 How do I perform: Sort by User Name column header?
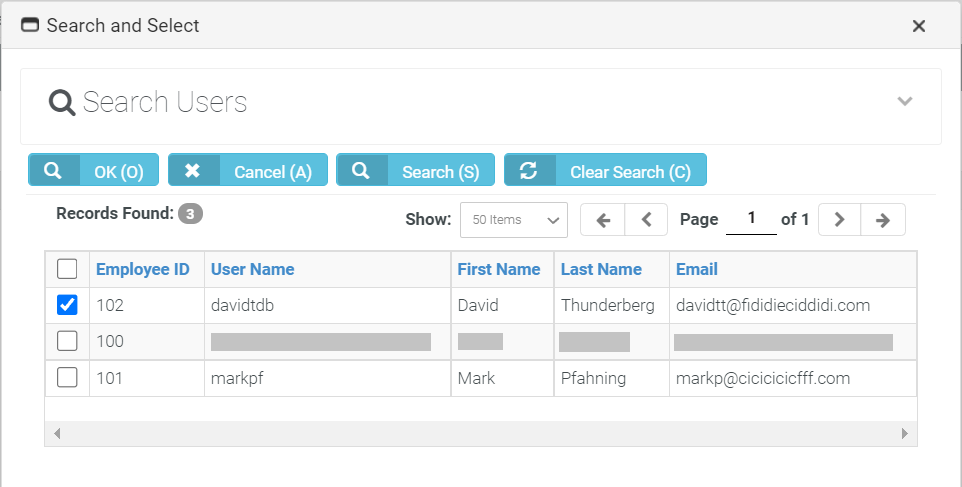point(253,269)
